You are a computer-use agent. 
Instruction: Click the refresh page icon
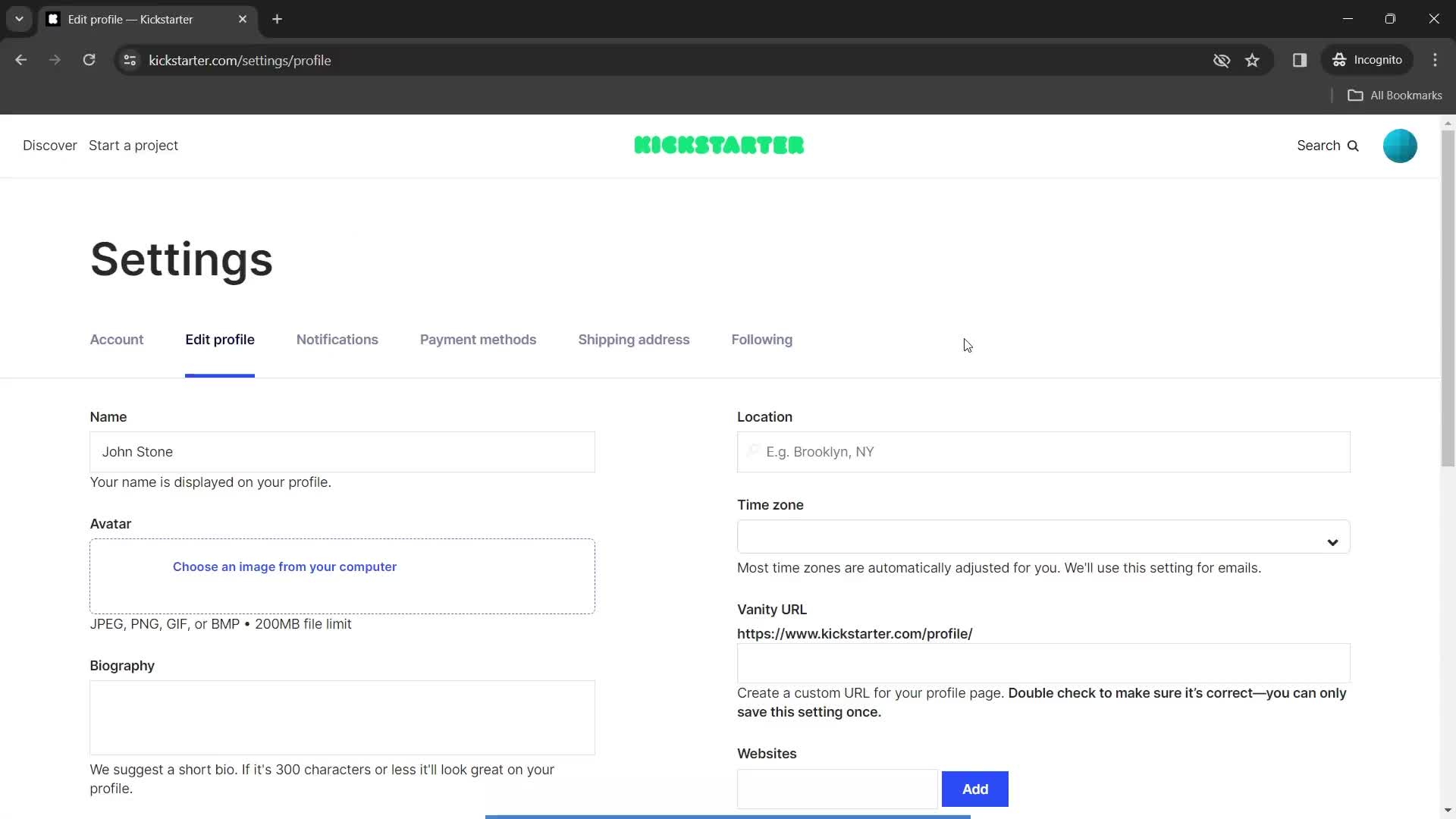pyautogui.click(x=90, y=60)
